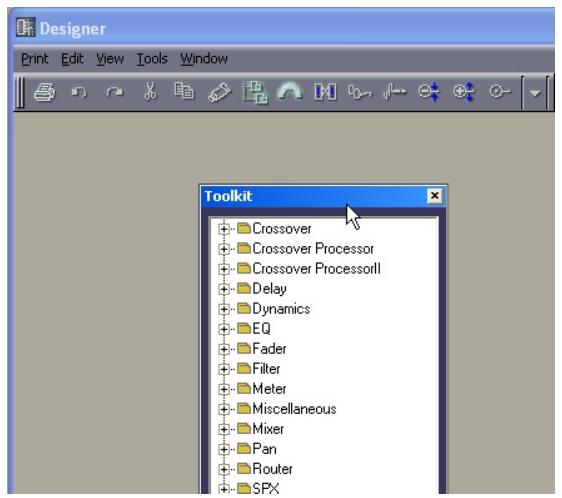The height and width of the screenshot is (498, 562).
Task: Click the blue brackets toolbar icon
Action: click(x=325, y=92)
